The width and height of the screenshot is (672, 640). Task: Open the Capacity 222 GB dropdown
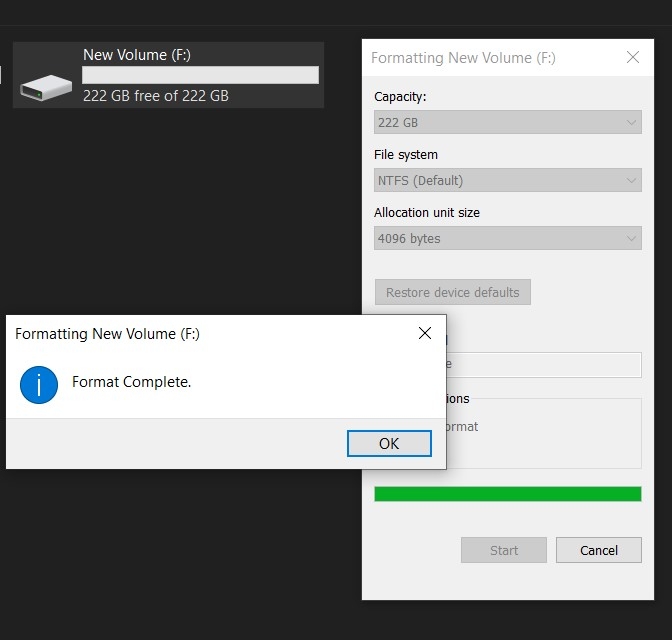click(507, 122)
